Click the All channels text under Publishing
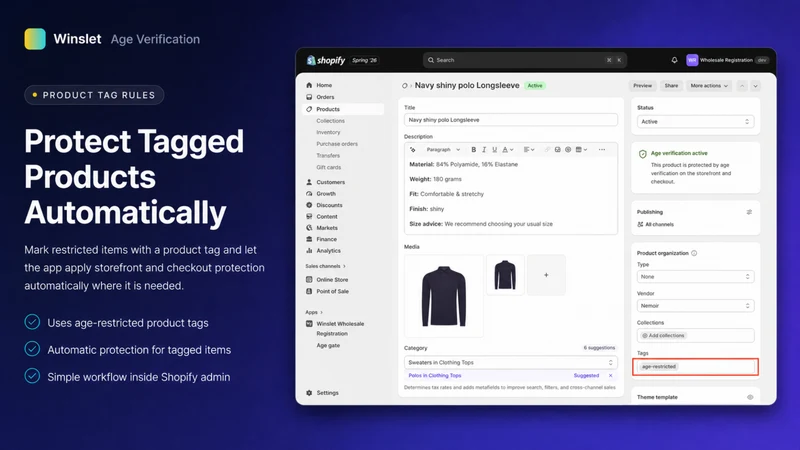Image resolution: width=800 pixels, height=450 pixels. pos(659,224)
